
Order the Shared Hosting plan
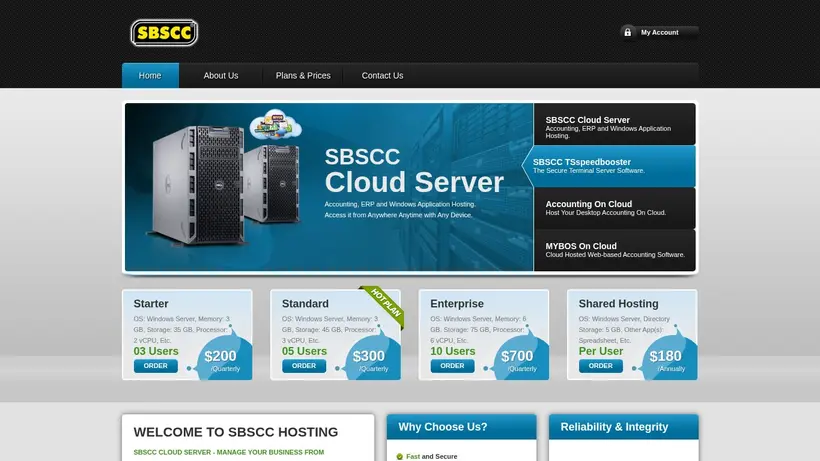coord(600,366)
